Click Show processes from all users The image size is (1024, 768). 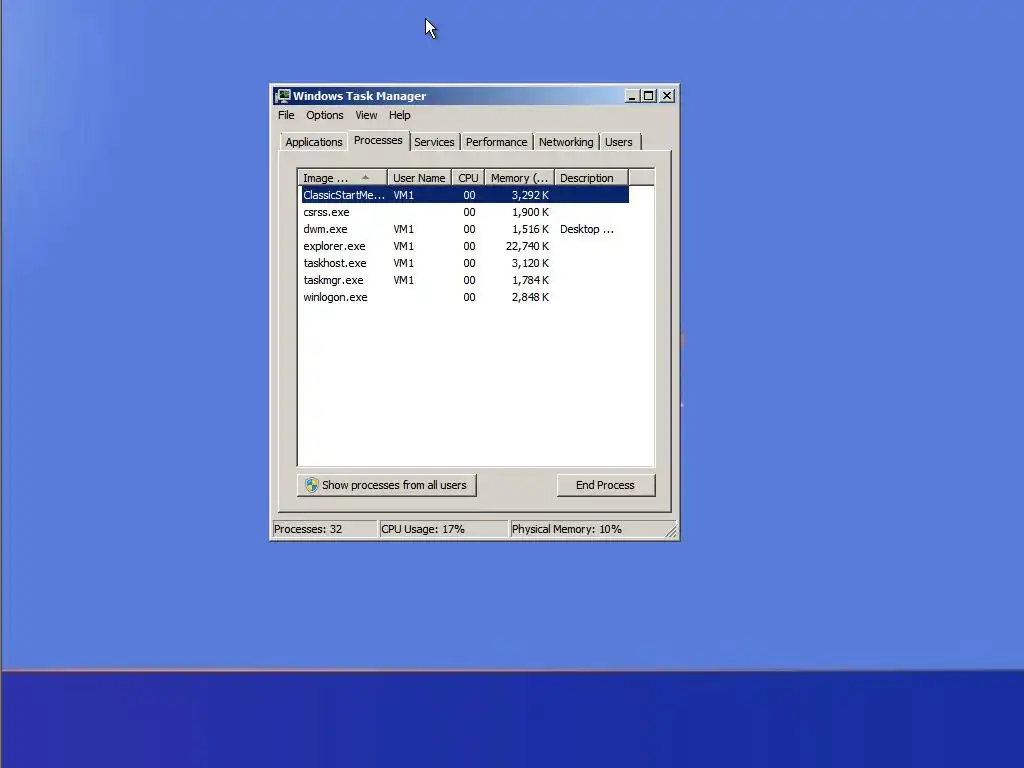(387, 485)
